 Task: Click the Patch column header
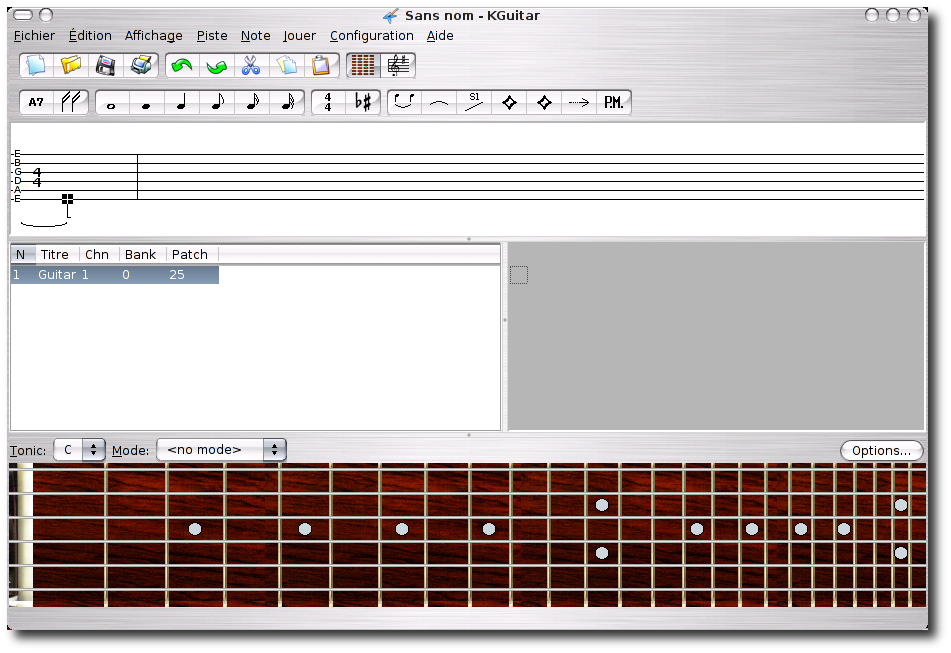tap(190, 255)
